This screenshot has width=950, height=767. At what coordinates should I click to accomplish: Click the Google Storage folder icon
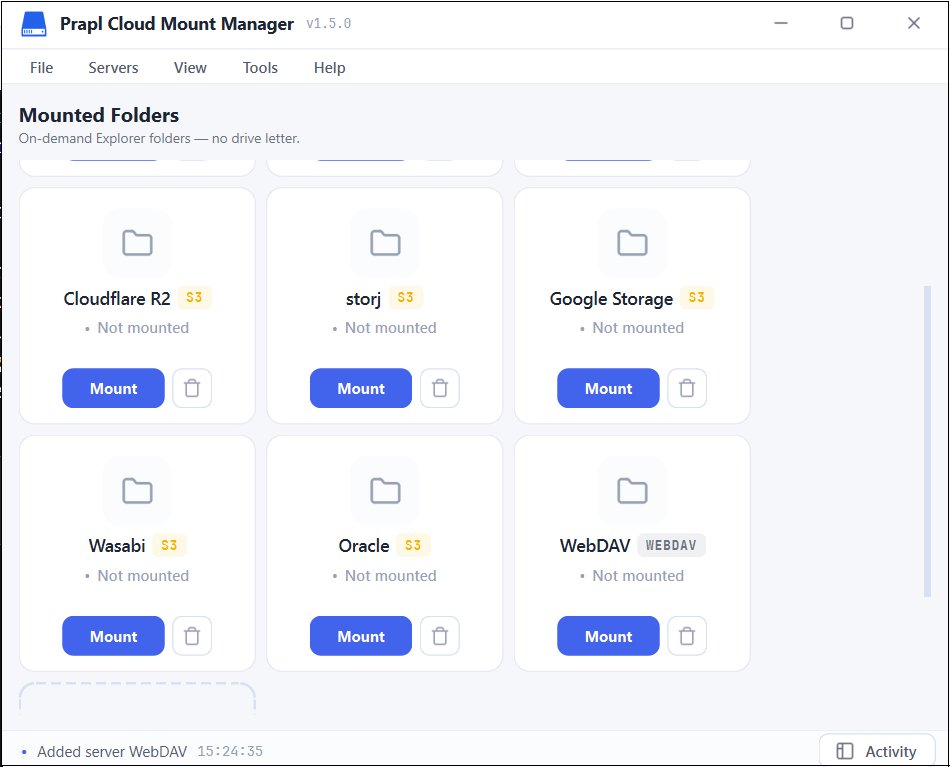632,243
